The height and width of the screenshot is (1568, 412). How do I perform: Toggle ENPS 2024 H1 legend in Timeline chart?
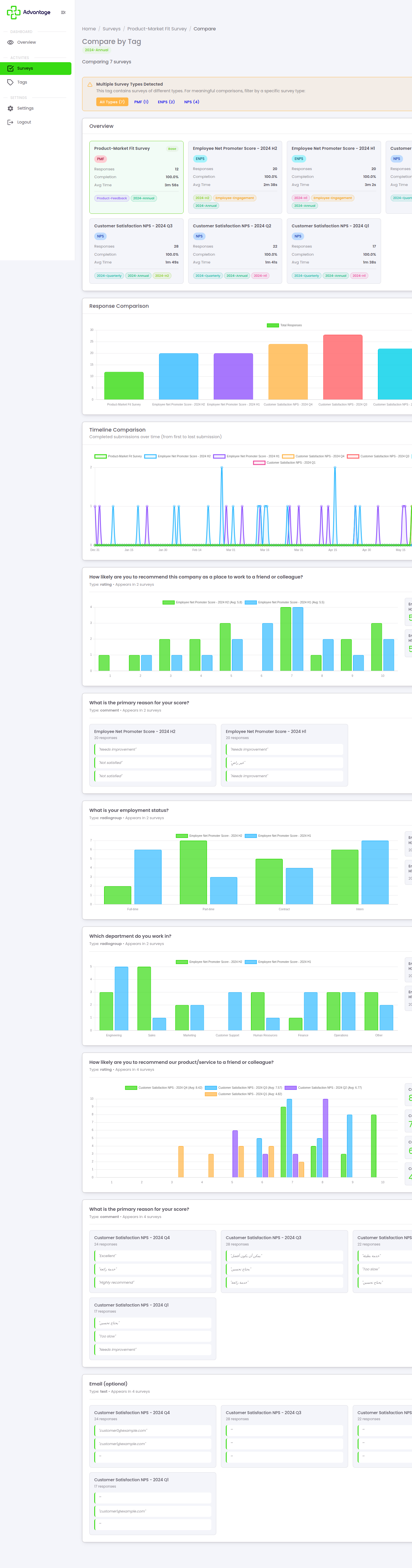pyautogui.click(x=246, y=456)
